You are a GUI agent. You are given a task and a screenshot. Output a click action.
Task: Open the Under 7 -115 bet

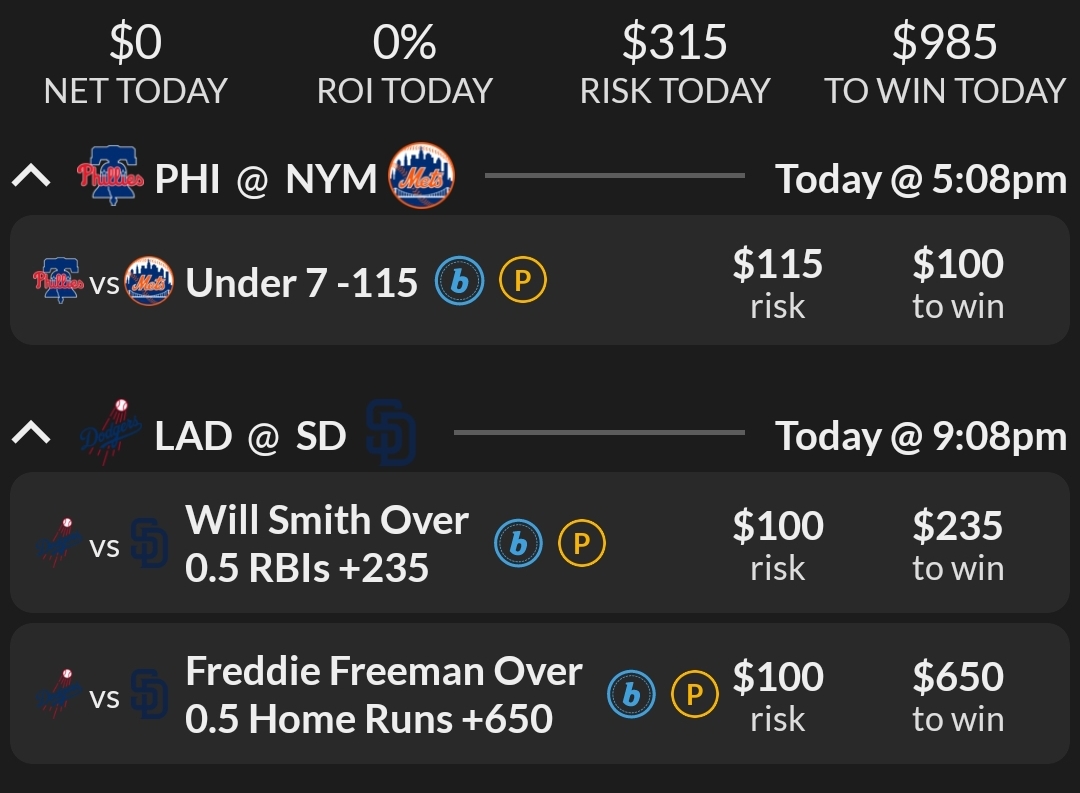click(302, 284)
